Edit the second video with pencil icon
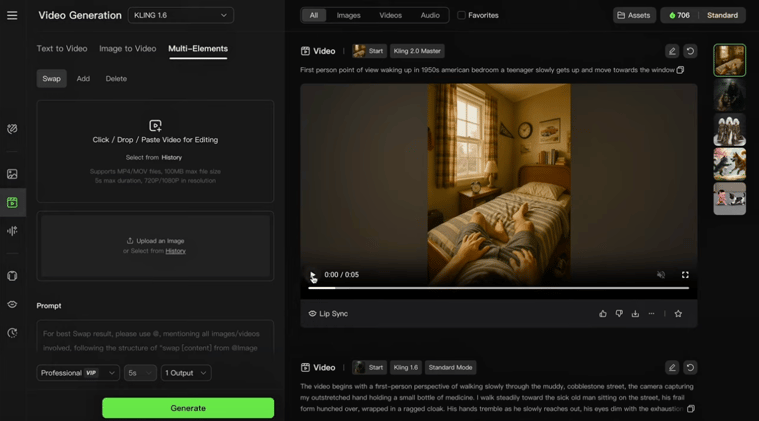 click(x=672, y=368)
